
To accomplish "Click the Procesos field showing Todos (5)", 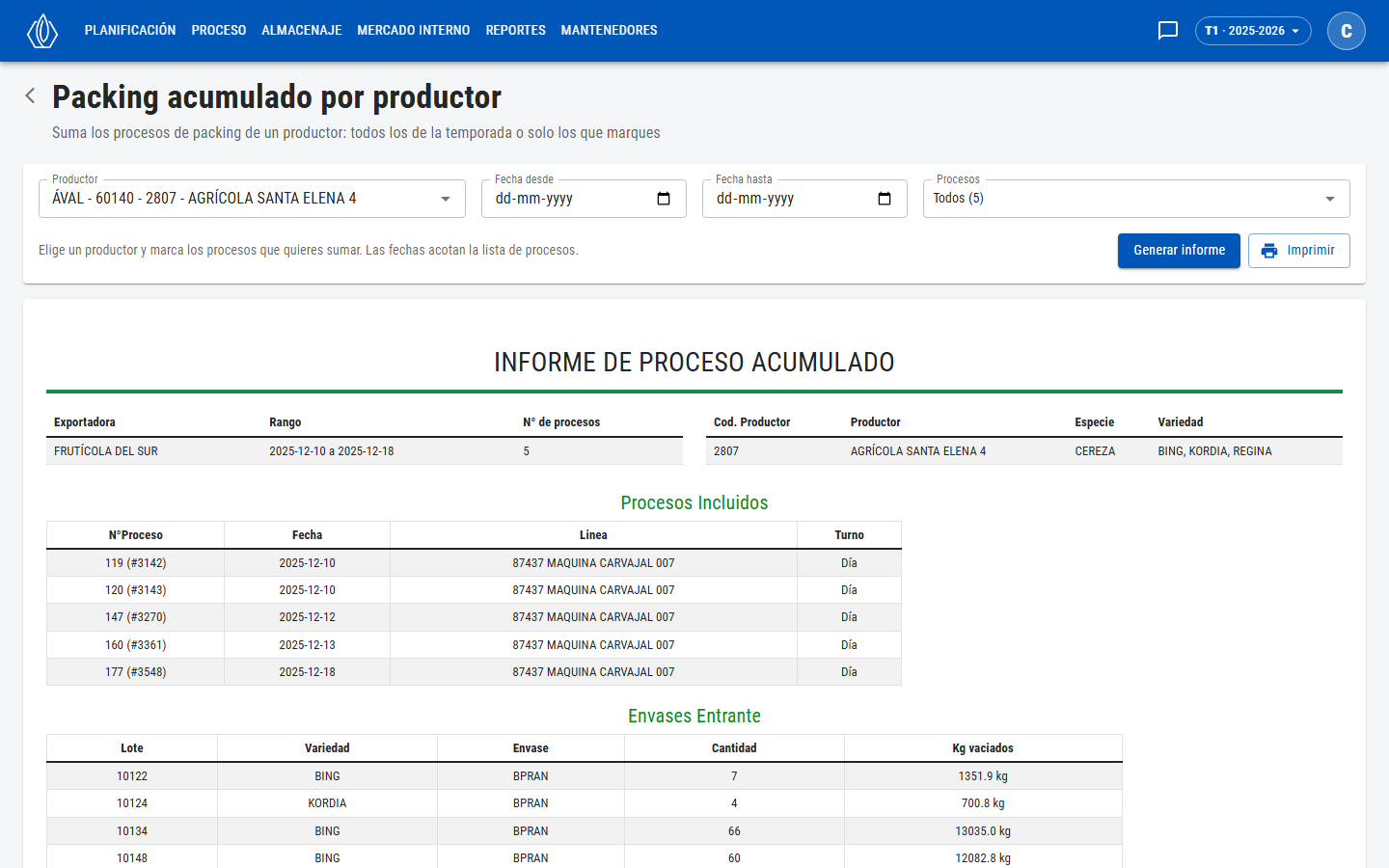I will 1136,199.
